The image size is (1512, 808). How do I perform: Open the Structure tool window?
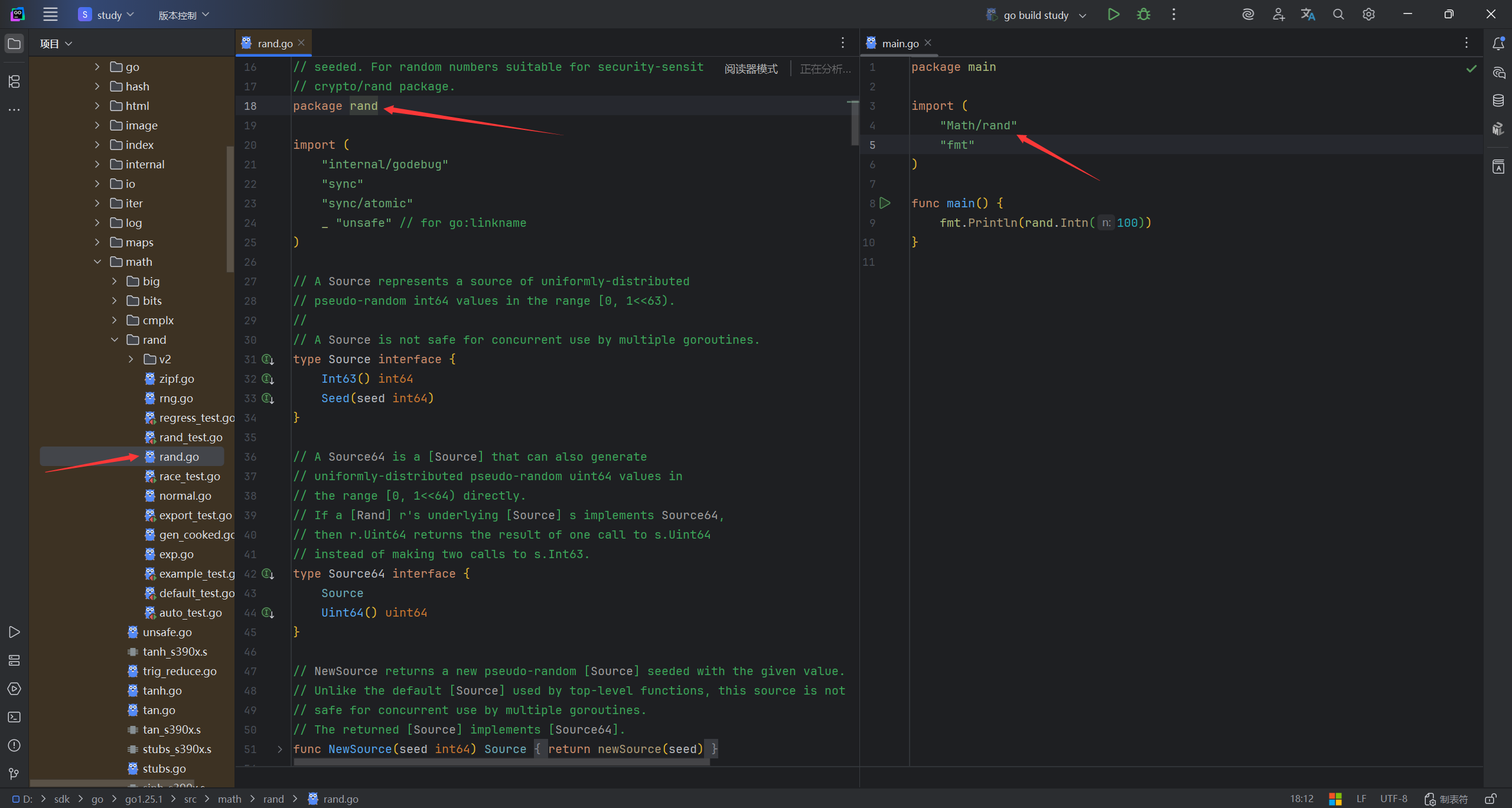tap(14, 82)
